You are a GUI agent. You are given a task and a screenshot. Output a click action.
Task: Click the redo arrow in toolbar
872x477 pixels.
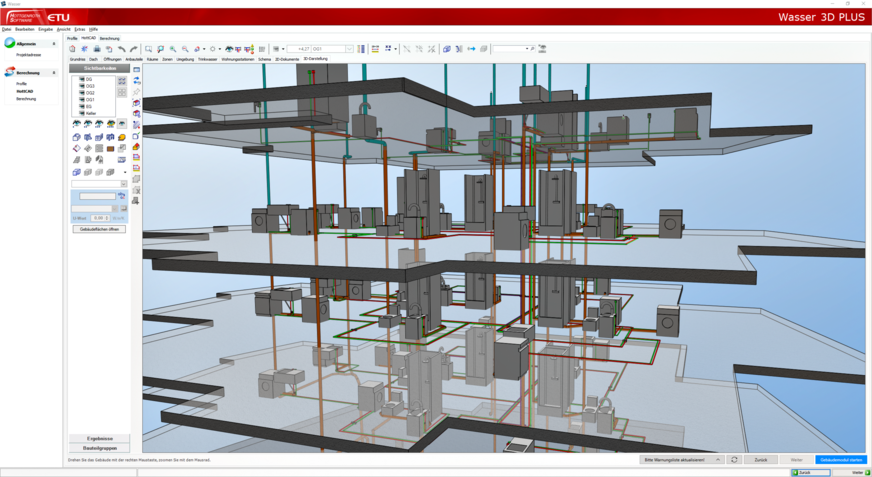click(133, 48)
